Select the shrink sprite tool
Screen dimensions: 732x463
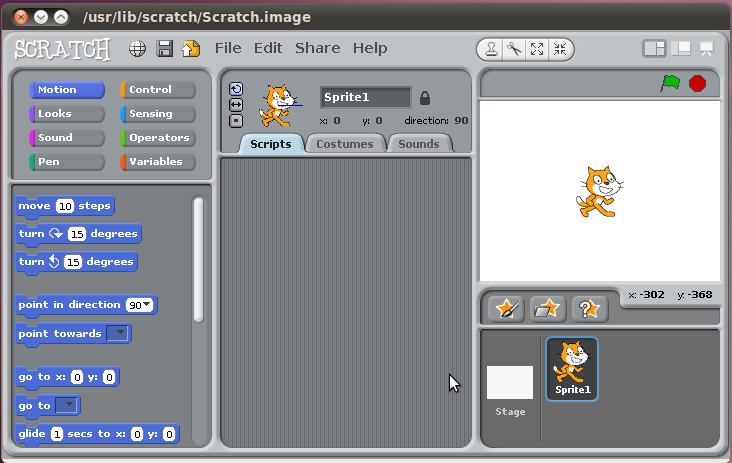[560, 49]
